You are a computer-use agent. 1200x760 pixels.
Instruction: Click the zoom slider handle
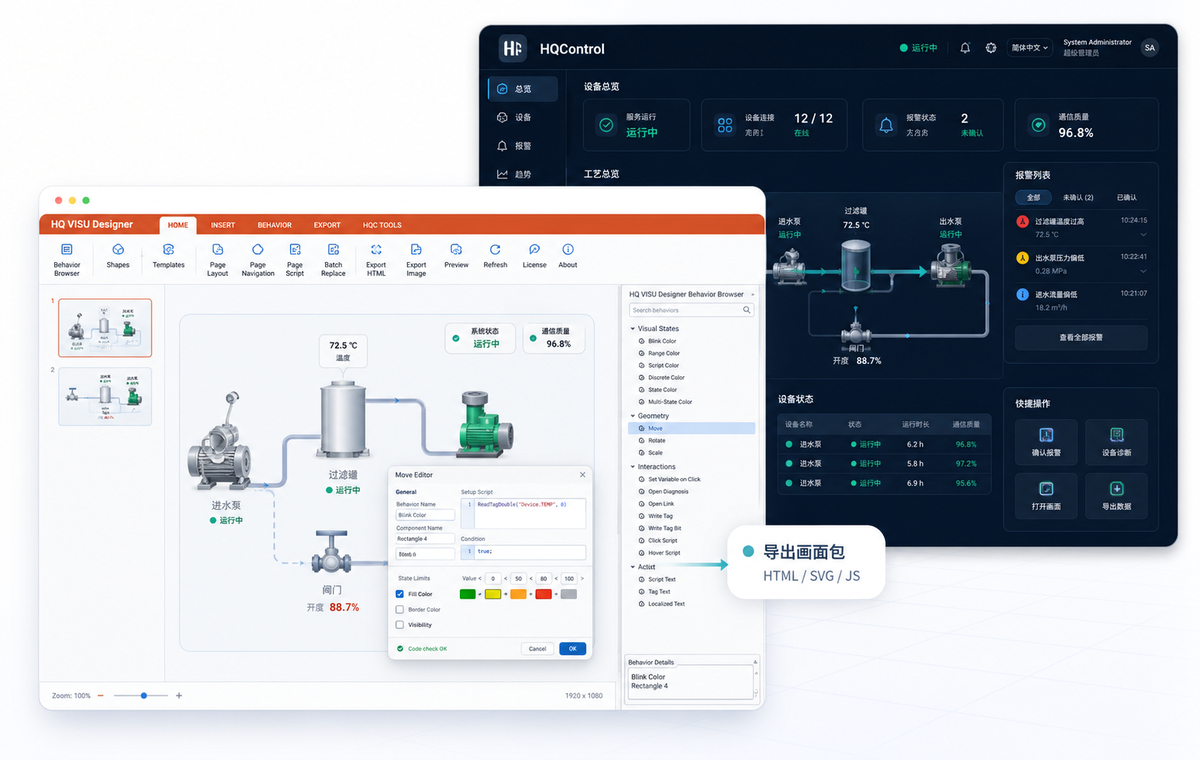[144, 695]
